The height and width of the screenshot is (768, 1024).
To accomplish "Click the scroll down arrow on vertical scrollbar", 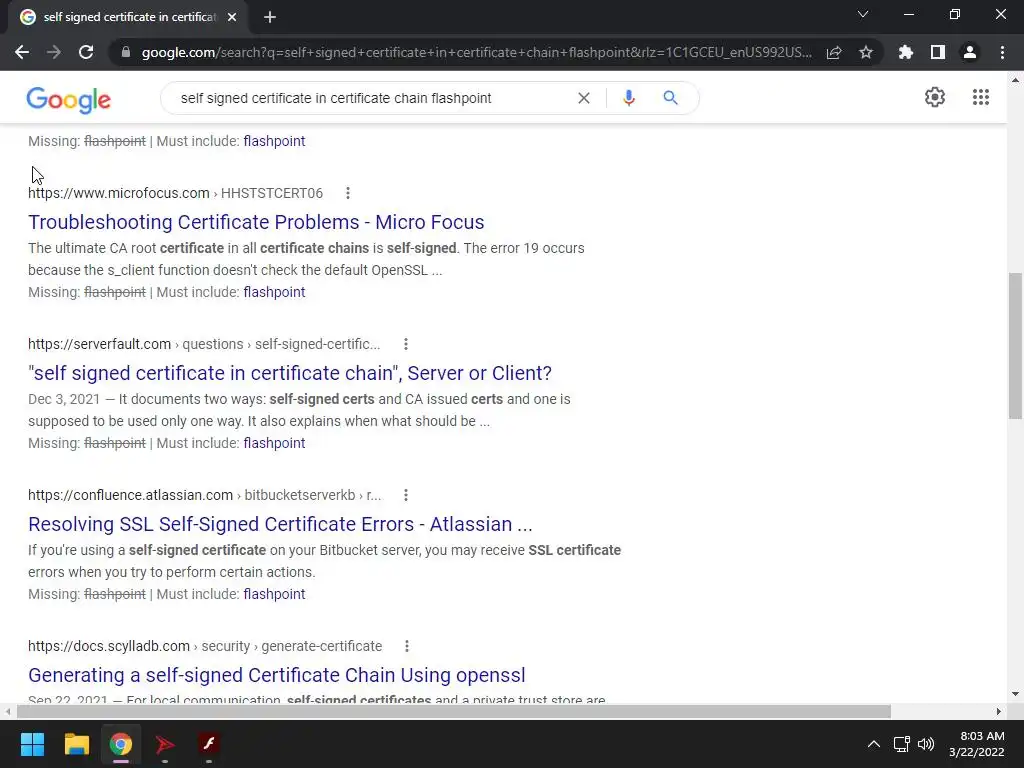I will click(1015, 694).
